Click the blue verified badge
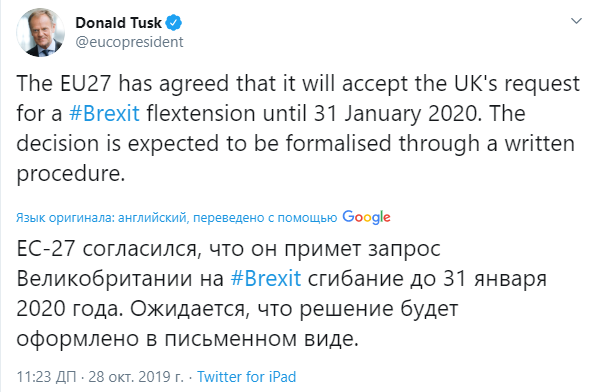The image size is (596, 392). (174, 23)
